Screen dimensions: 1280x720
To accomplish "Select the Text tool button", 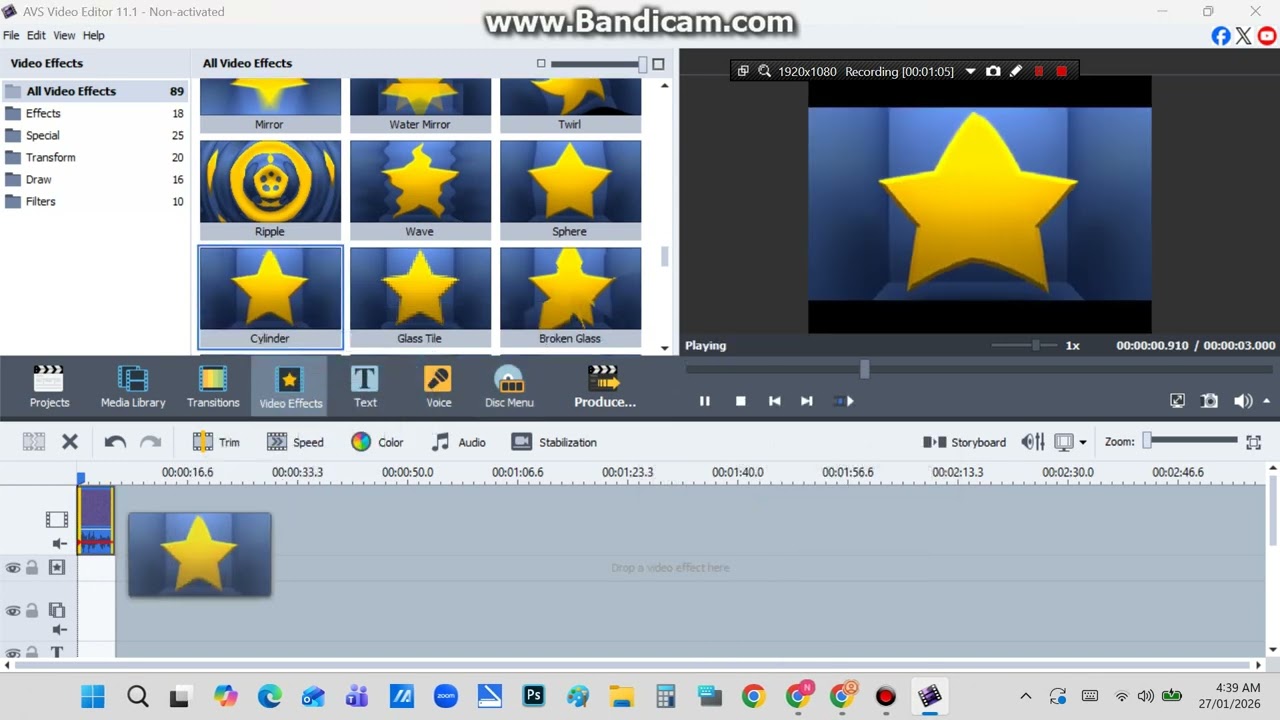I will tap(365, 387).
